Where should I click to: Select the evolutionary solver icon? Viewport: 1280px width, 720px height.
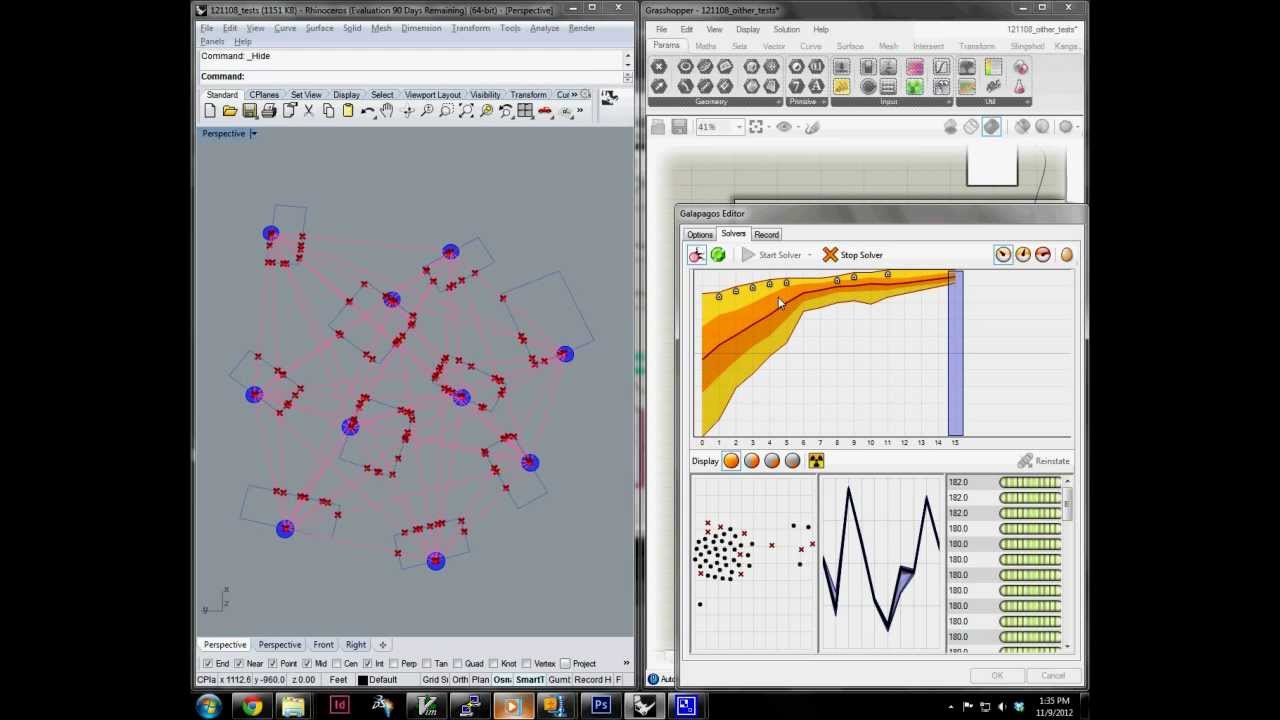pyautogui.click(x=697, y=255)
